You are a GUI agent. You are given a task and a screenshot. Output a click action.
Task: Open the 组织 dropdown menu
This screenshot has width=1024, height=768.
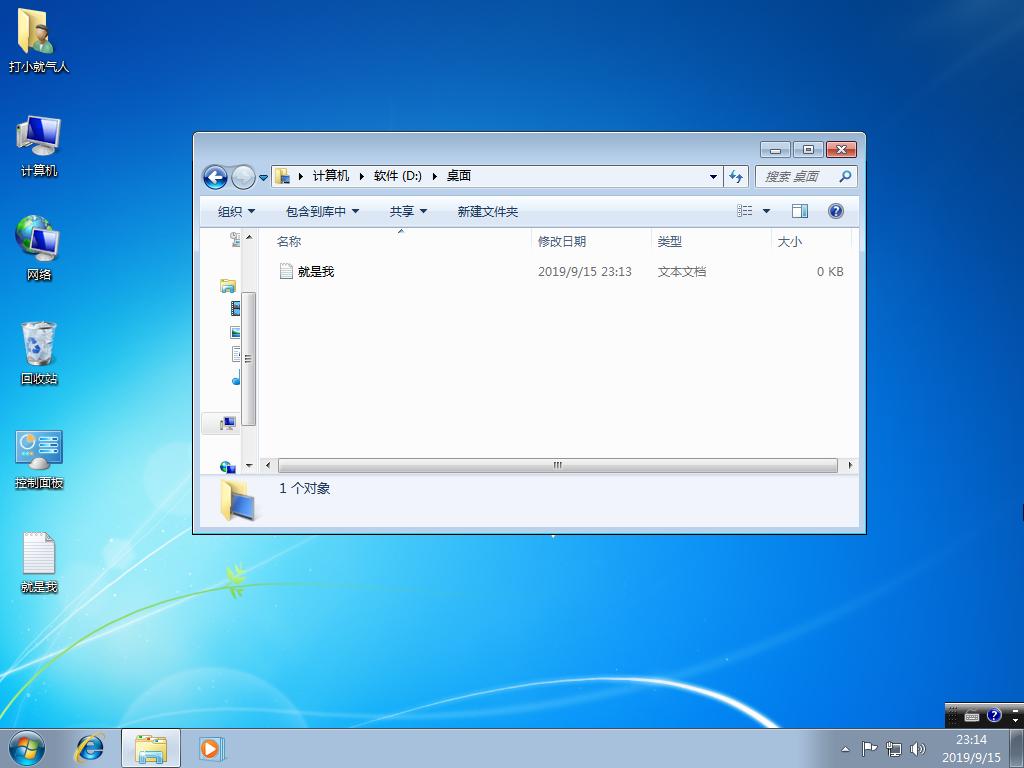[237, 211]
